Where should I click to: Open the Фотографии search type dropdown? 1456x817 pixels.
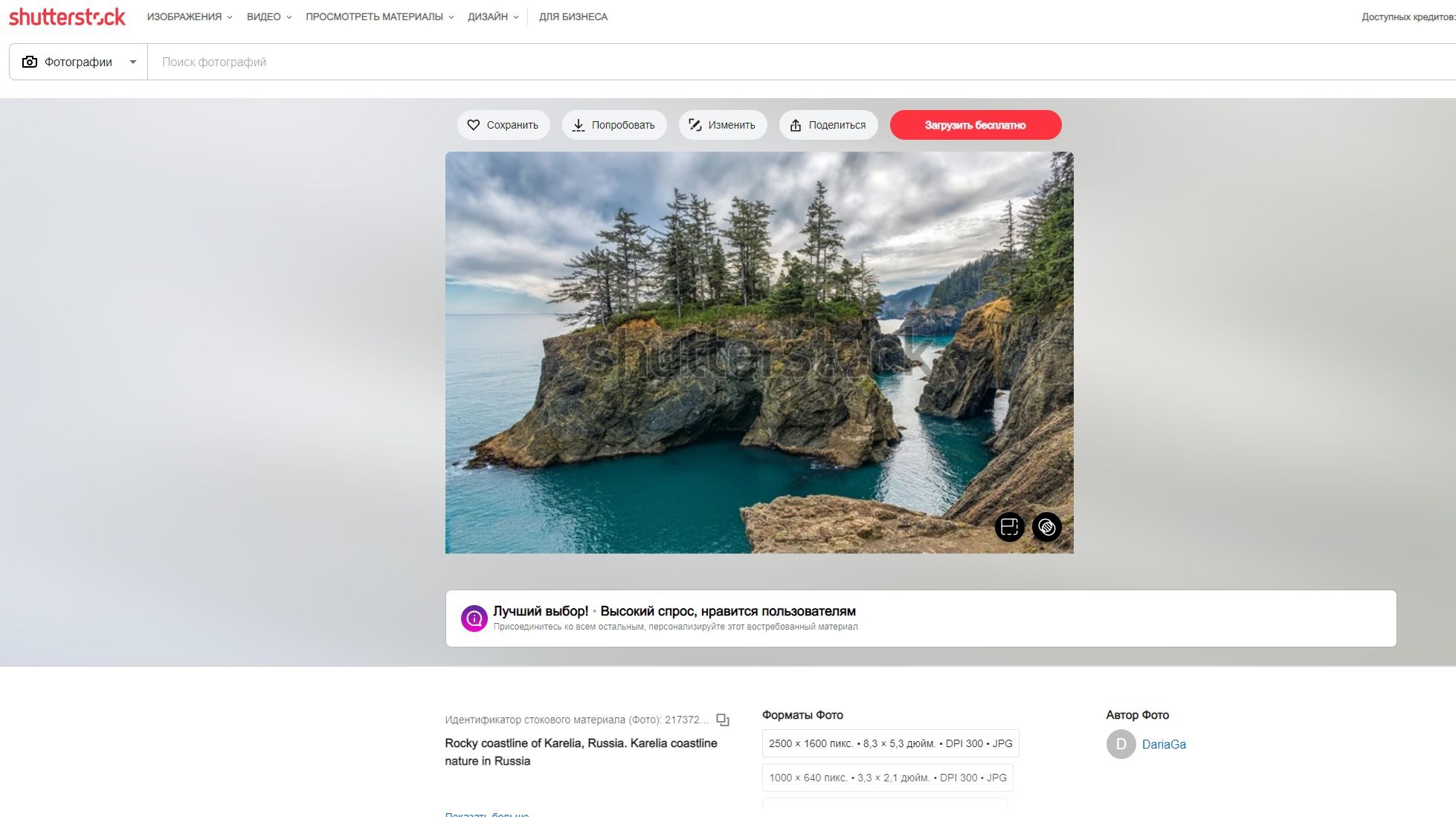[79, 62]
